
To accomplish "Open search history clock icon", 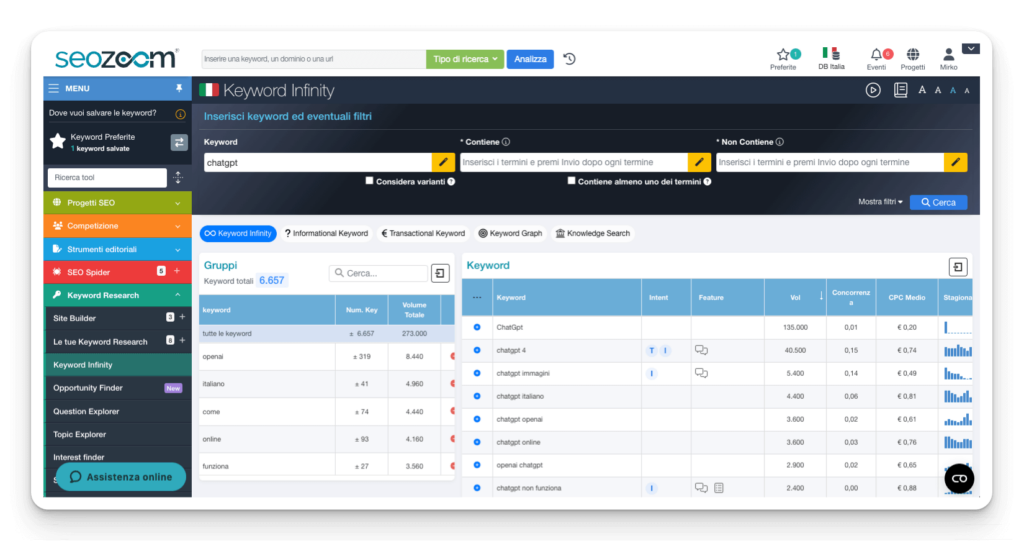I will tap(569, 59).
